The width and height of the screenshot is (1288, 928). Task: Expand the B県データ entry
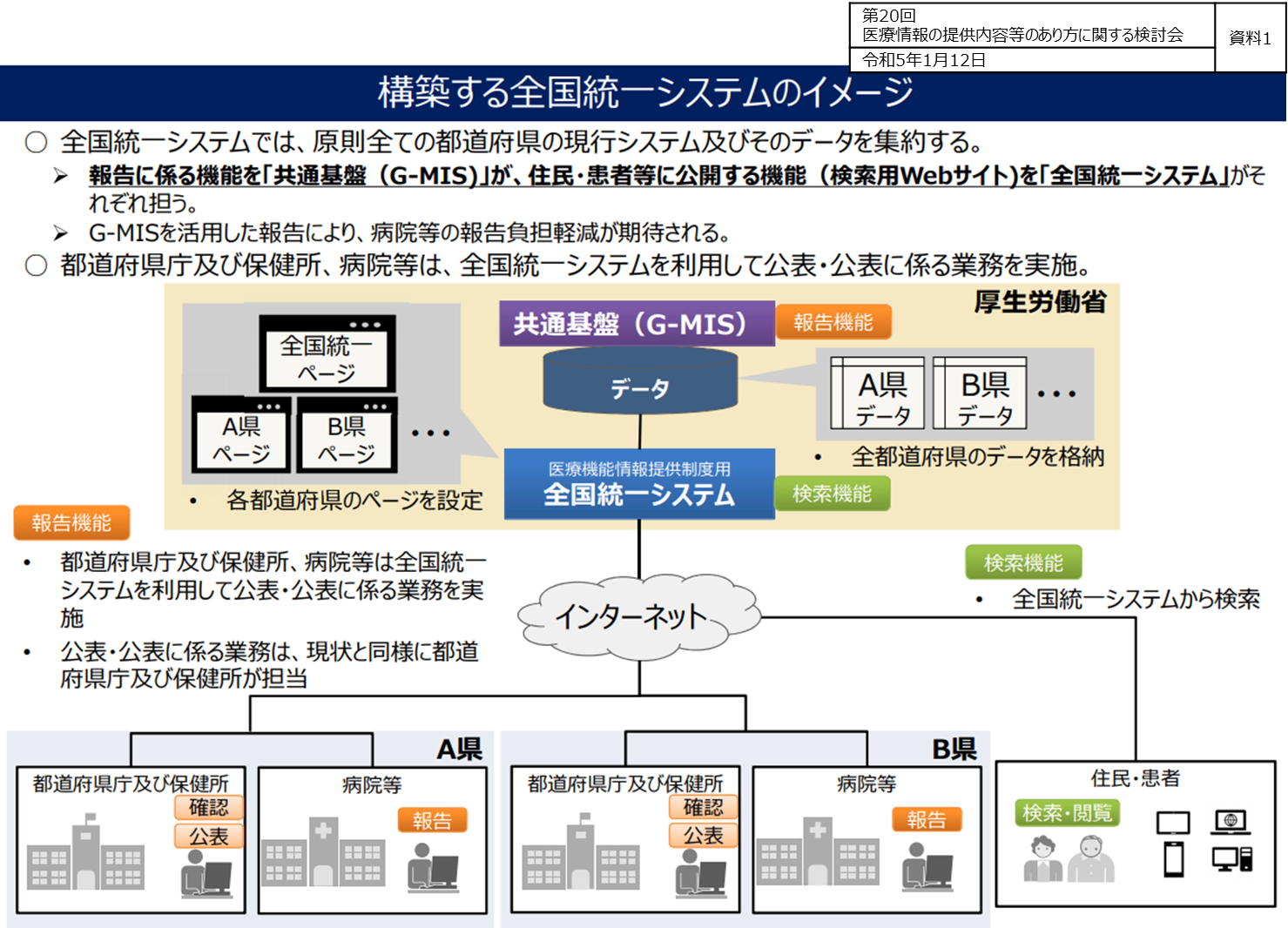979,392
